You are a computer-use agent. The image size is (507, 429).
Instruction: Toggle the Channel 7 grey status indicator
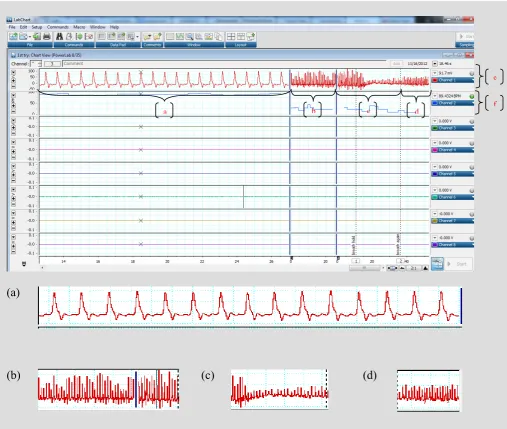(472, 214)
